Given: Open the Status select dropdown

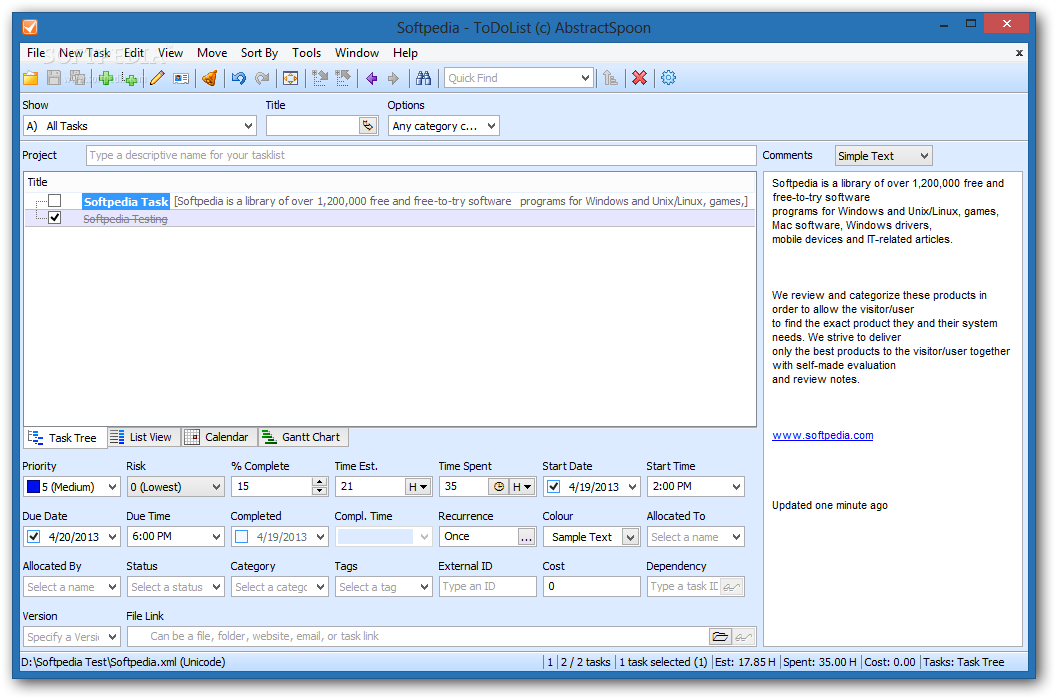Looking at the screenshot, I should [175, 587].
